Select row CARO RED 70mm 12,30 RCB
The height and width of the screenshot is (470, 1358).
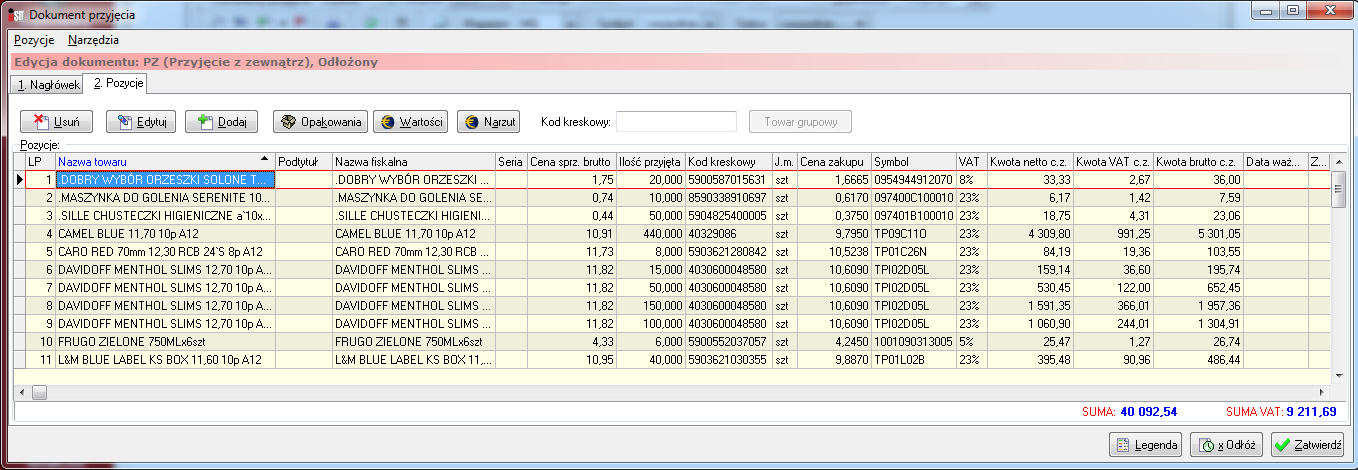[673, 252]
